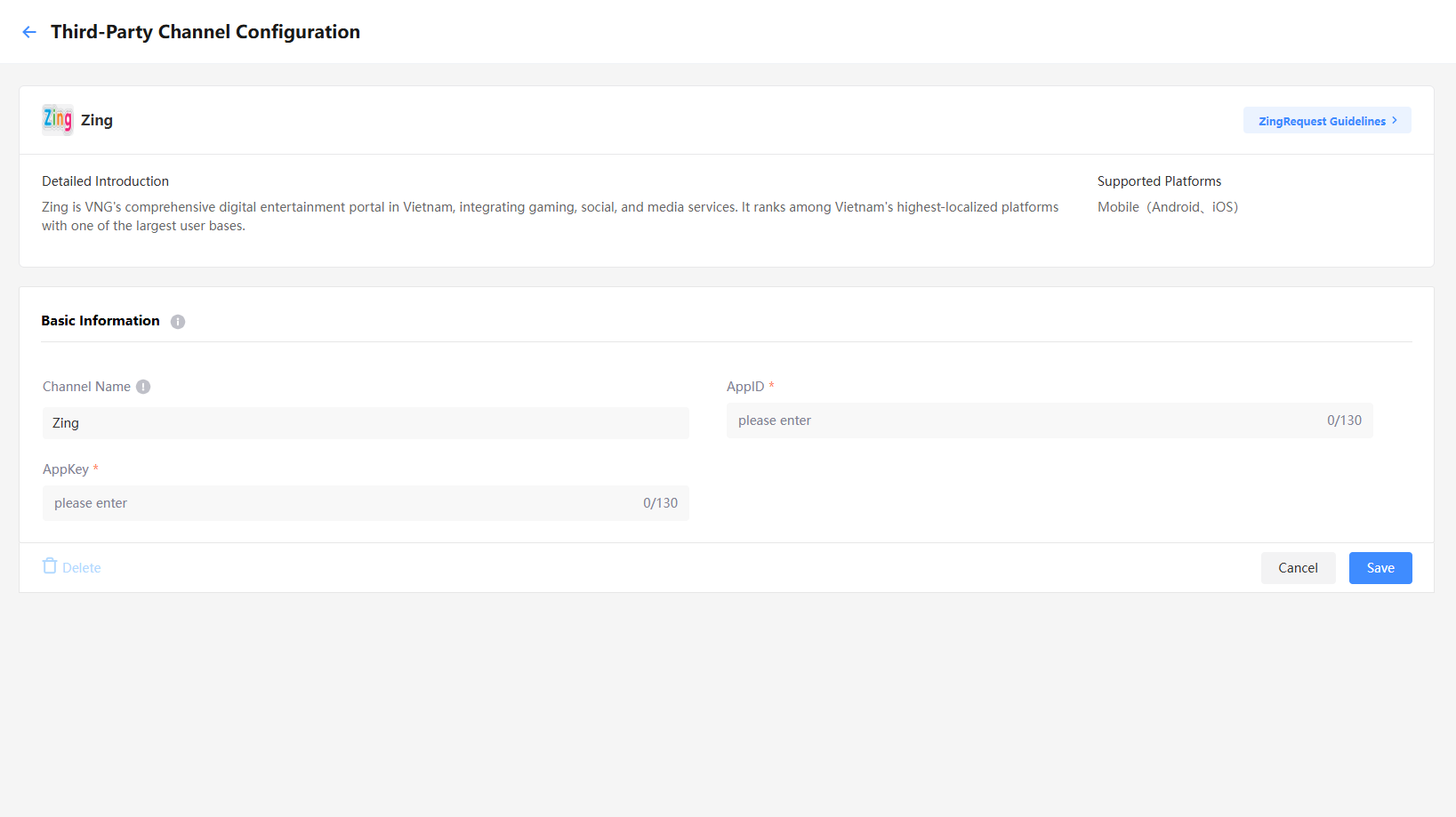The height and width of the screenshot is (817, 1456).
Task: Click the Zing logo icon
Action: pyautogui.click(x=58, y=119)
